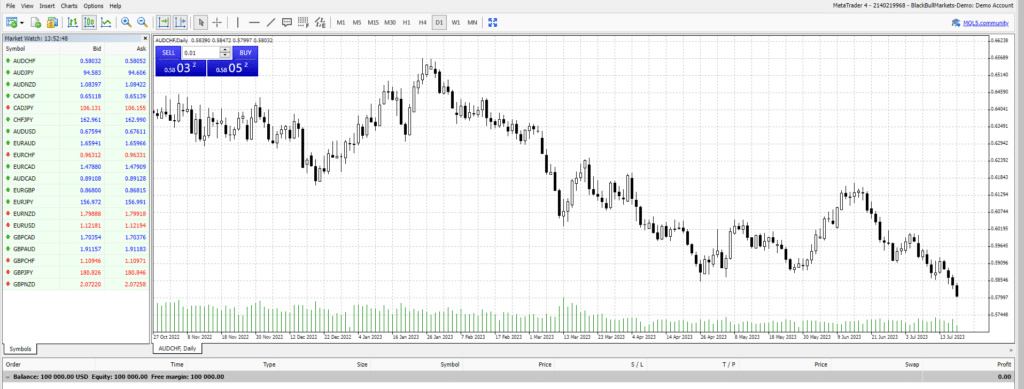Open the File menu
The height and width of the screenshot is (389, 1024).
(x=10, y=6)
